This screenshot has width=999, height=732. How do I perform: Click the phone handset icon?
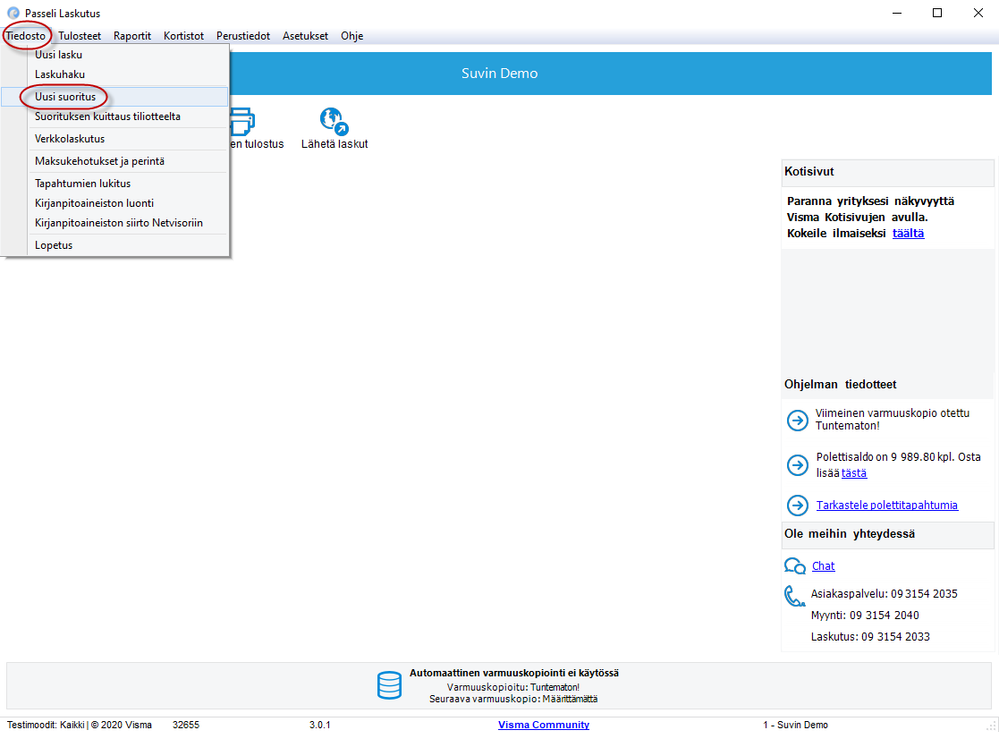tap(793, 596)
